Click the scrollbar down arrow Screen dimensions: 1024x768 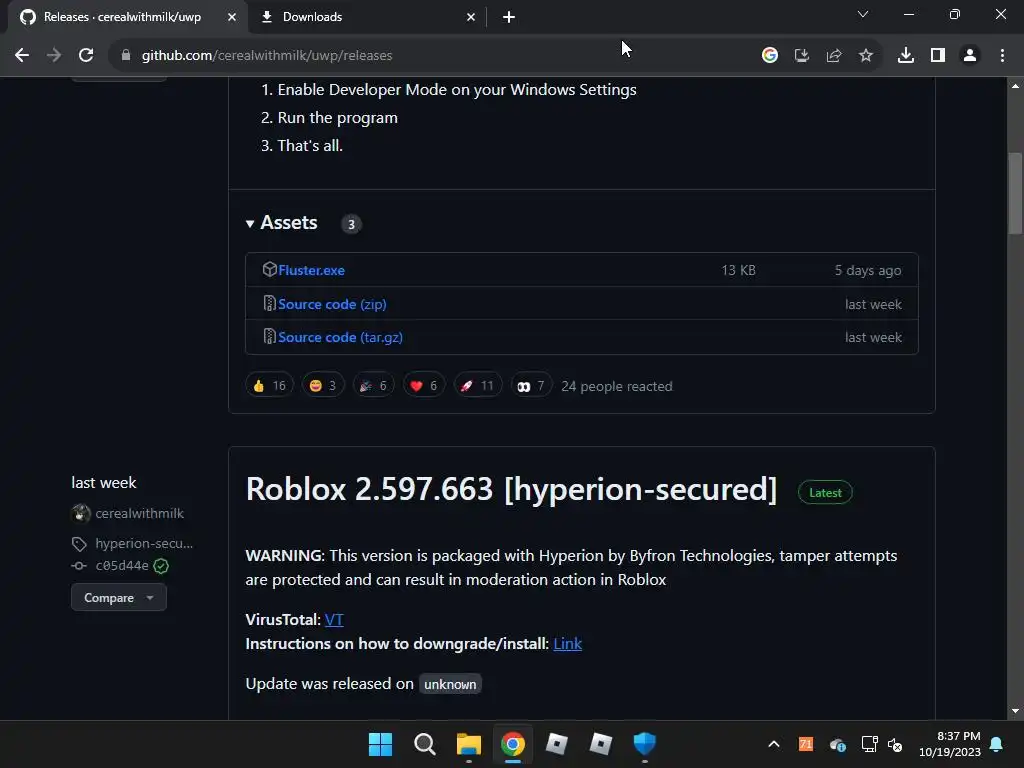(1015, 711)
